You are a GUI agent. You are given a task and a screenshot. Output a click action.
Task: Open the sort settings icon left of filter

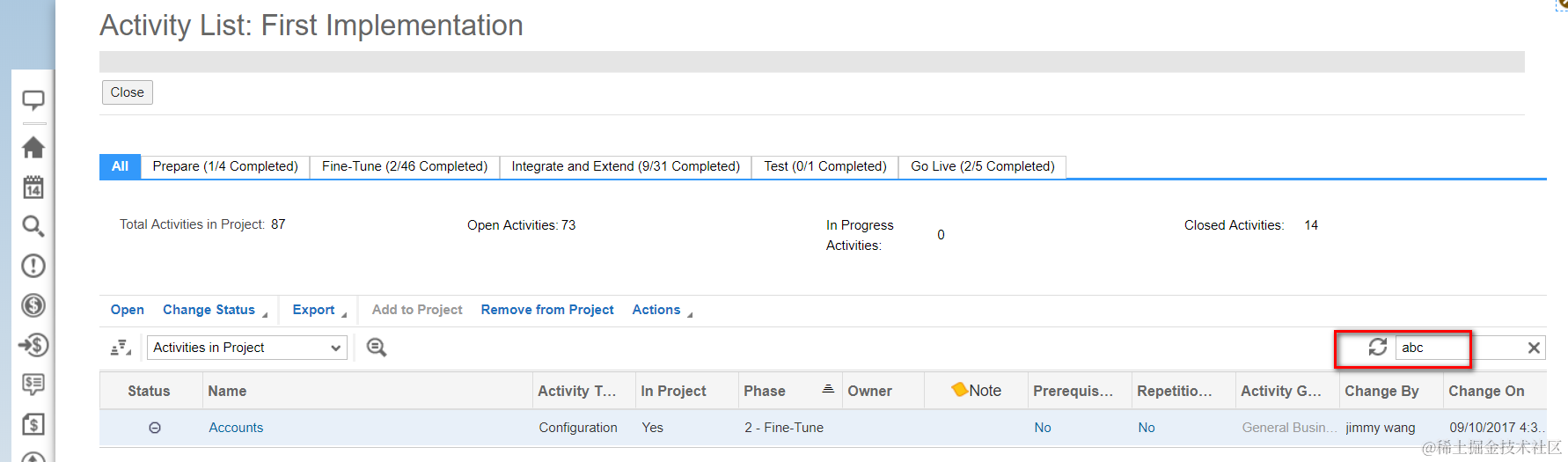pyautogui.click(x=121, y=348)
